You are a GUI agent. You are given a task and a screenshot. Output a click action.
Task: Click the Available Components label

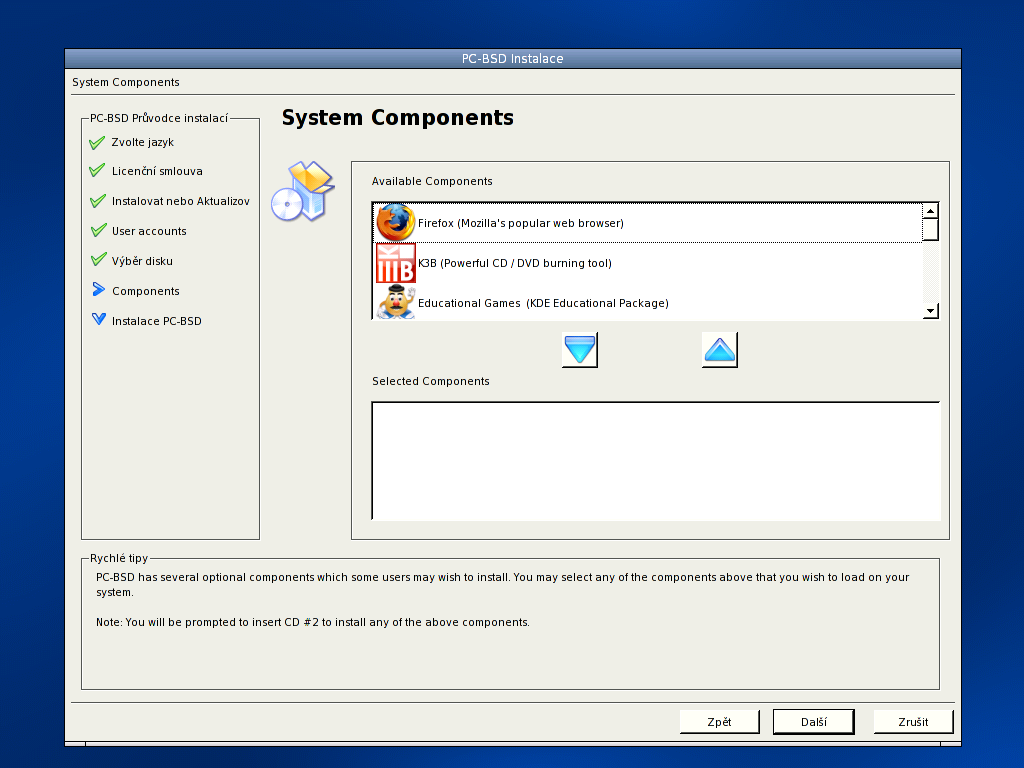(432, 181)
